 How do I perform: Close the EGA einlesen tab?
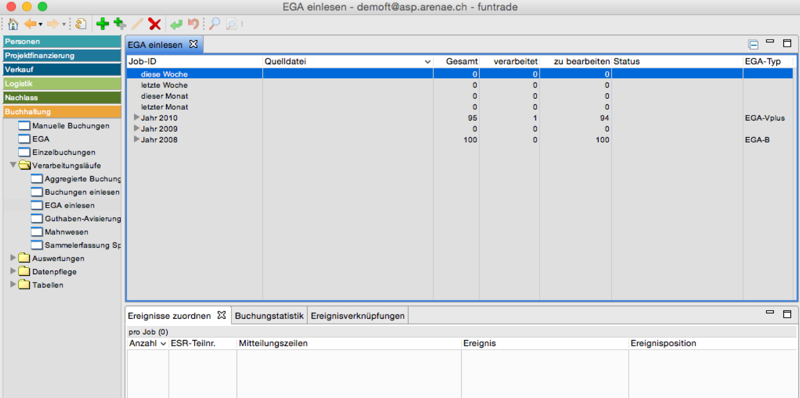(x=193, y=44)
